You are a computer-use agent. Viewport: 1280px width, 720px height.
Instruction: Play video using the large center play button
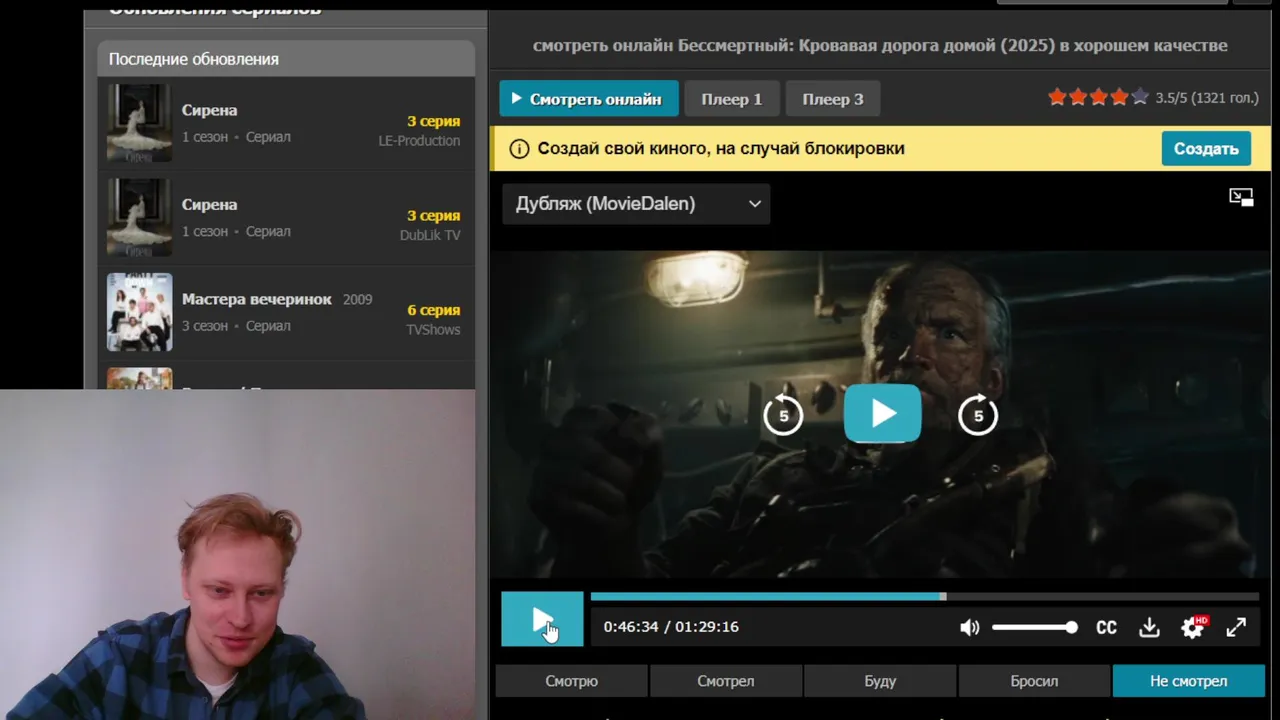[x=882, y=413]
